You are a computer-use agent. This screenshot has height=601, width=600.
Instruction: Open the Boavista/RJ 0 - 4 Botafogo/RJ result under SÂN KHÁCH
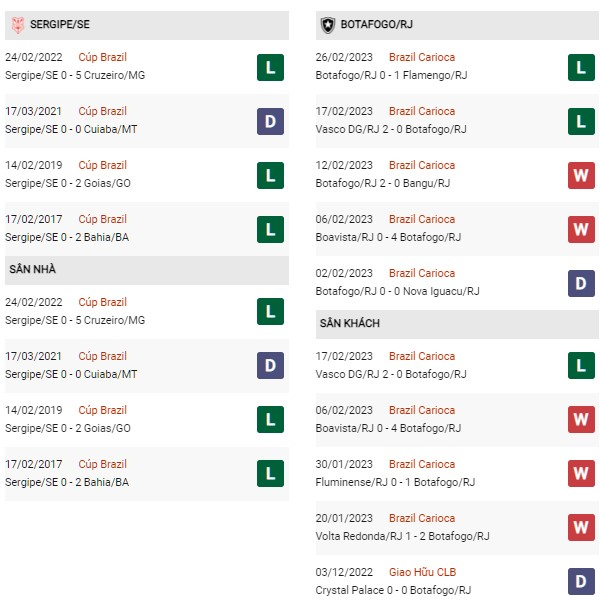click(x=388, y=428)
